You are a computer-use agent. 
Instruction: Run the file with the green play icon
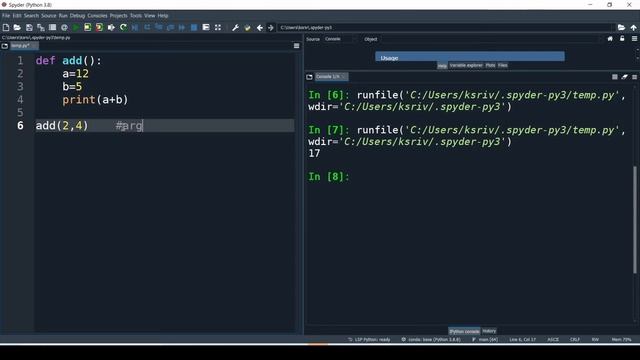(76, 27)
